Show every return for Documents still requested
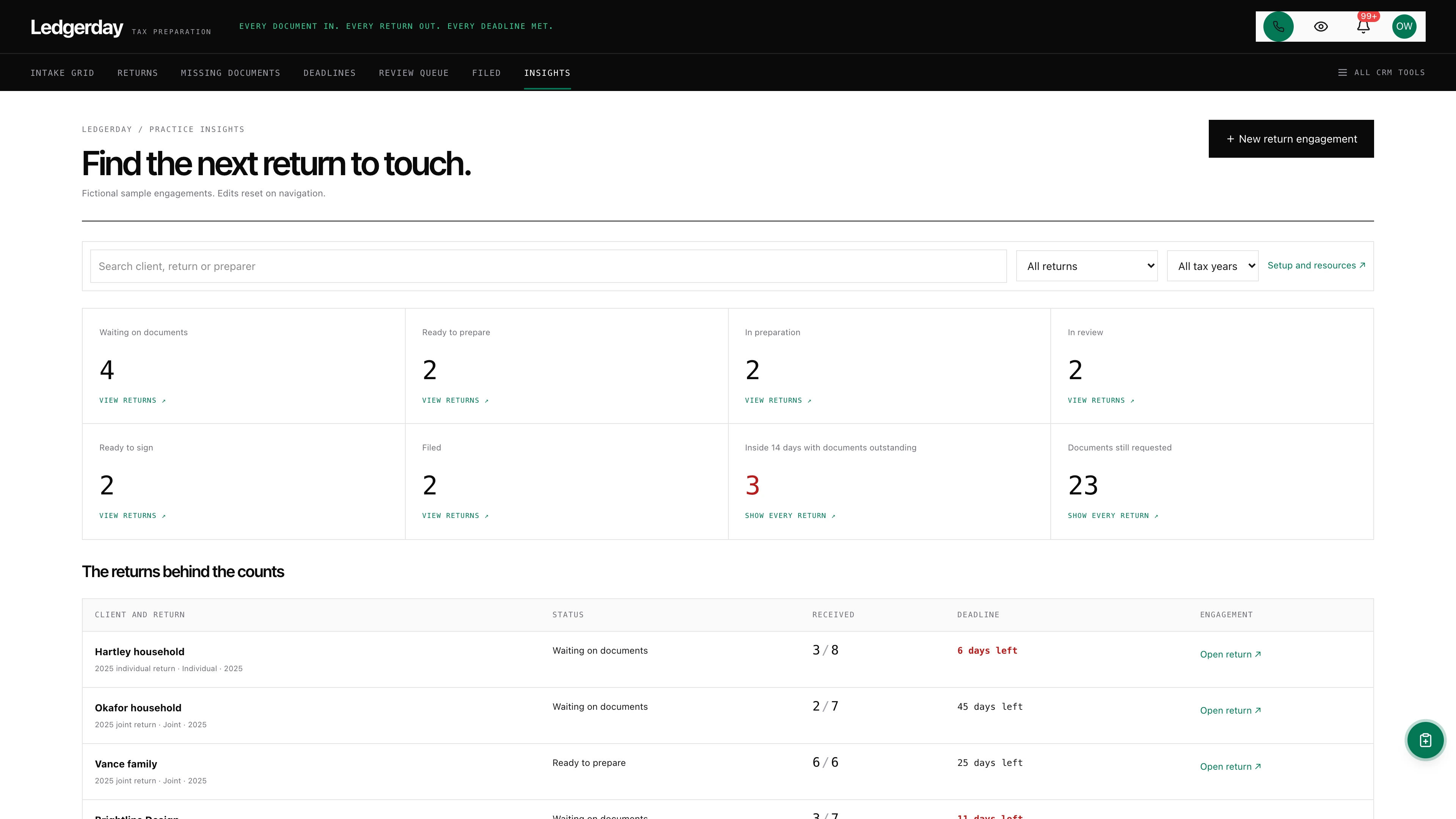1456x819 pixels. (x=1112, y=516)
